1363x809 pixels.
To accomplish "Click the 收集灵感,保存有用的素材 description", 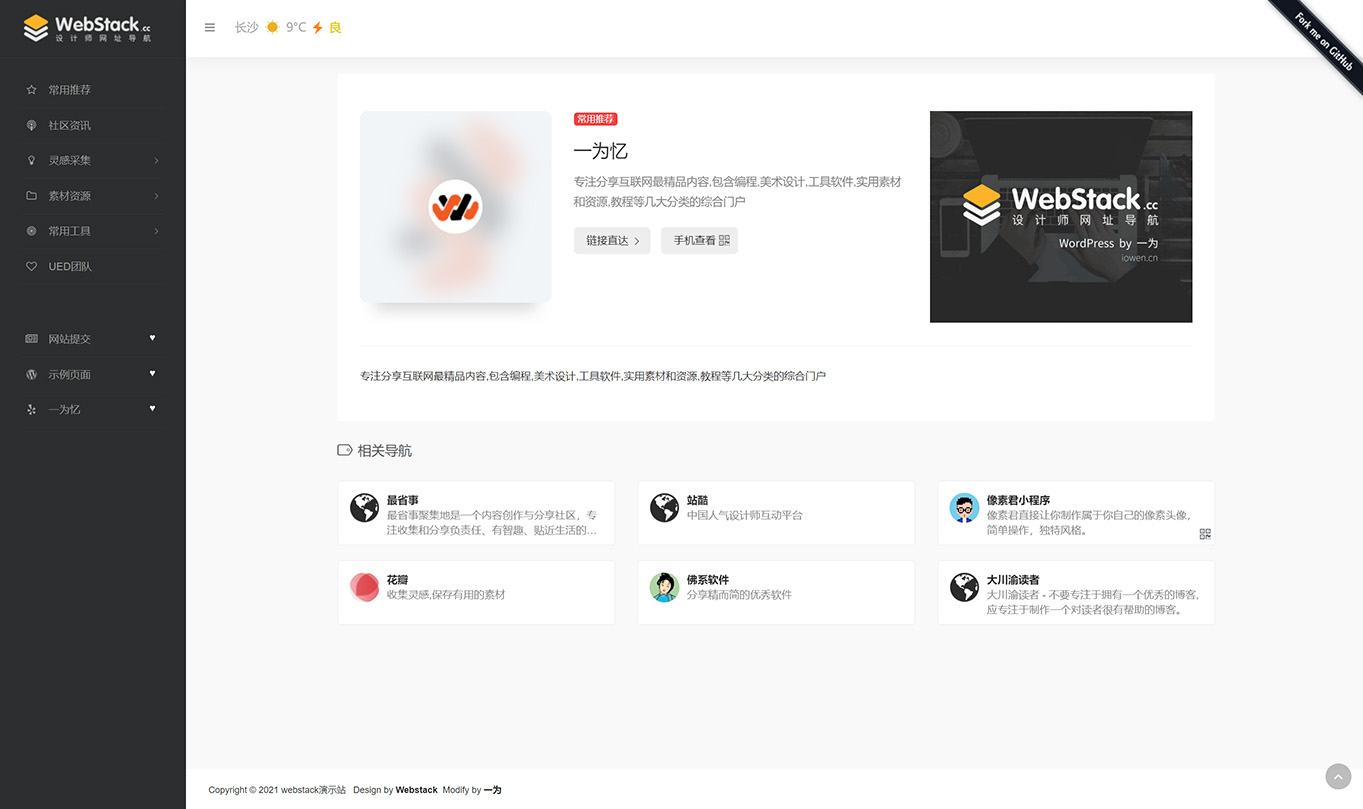I will click(446, 594).
